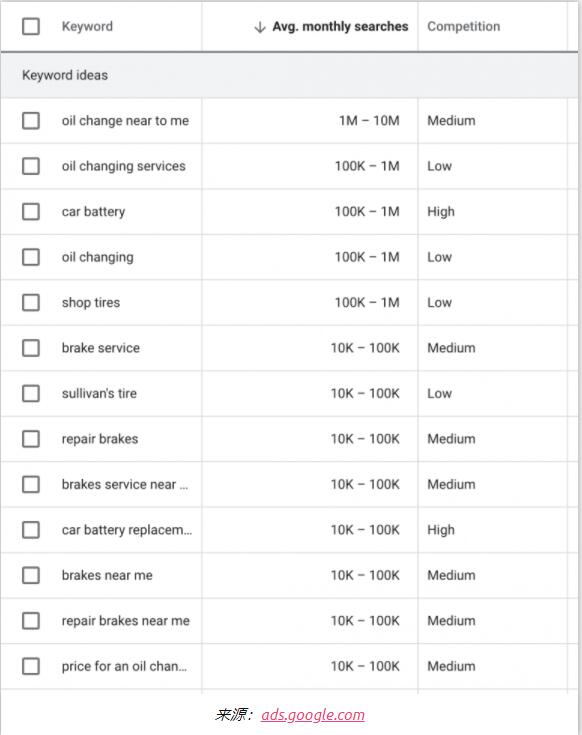This screenshot has height=735, width=582.
Task: Click the price for an oil change keyword
Action: (124, 666)
